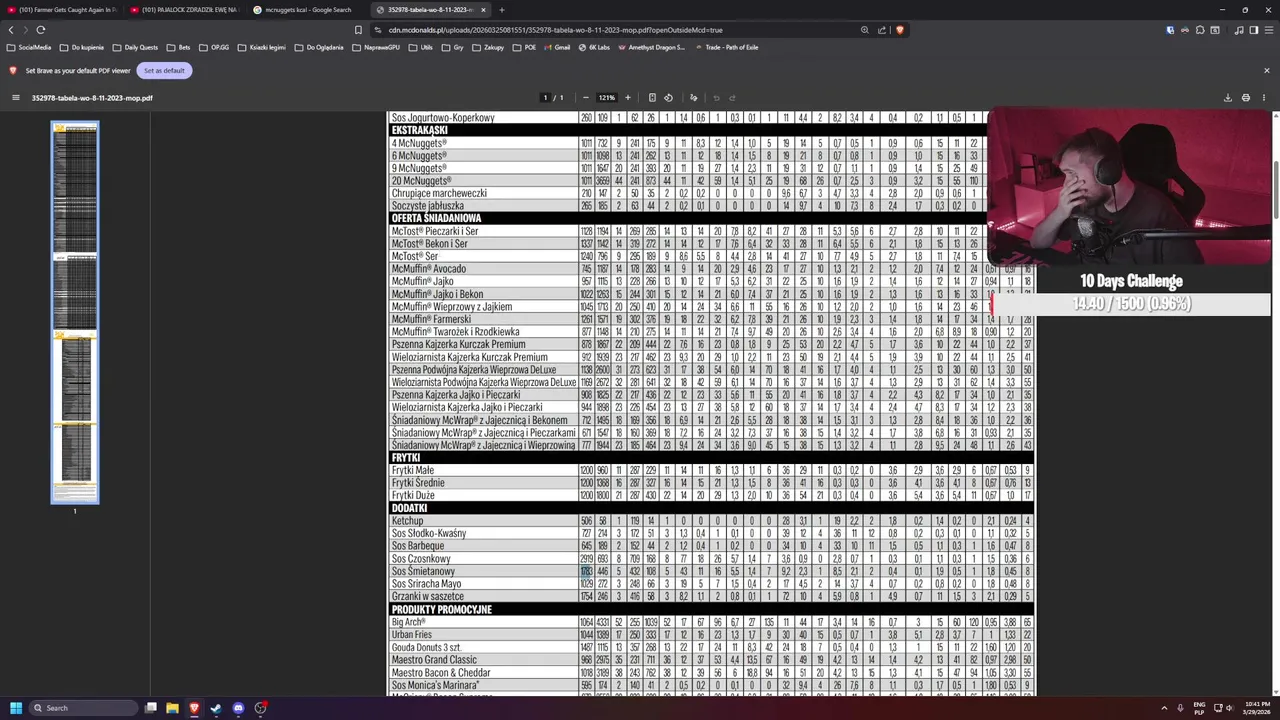Dismiss the default PDF viewer infobar
The width and height of the screenshot is (1280, 720).
click(1267, 70)
